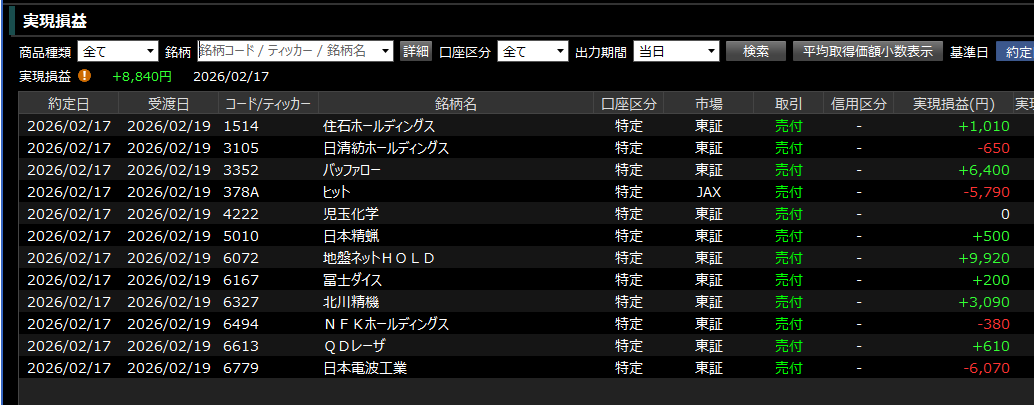
Task: Click the 平均取得価額小数表示 button
Action: pyautogui.click(x=867, y=51)
